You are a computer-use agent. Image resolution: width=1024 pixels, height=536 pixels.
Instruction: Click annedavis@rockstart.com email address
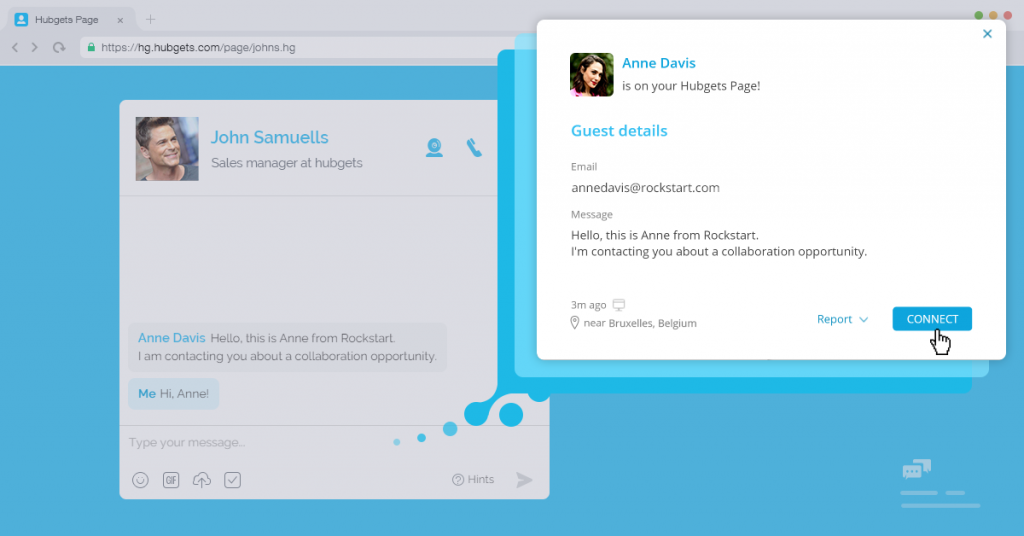[645, 187]
